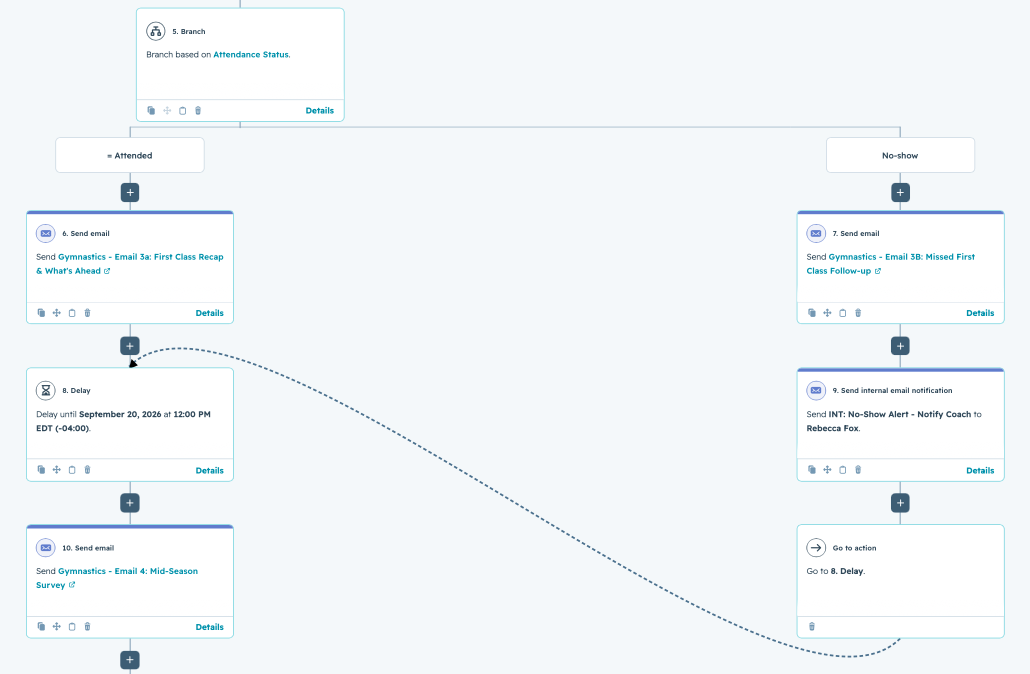Open Email 4 Mid-Season Survey link
Screen dimensions: 1030x674
[117, 578]
